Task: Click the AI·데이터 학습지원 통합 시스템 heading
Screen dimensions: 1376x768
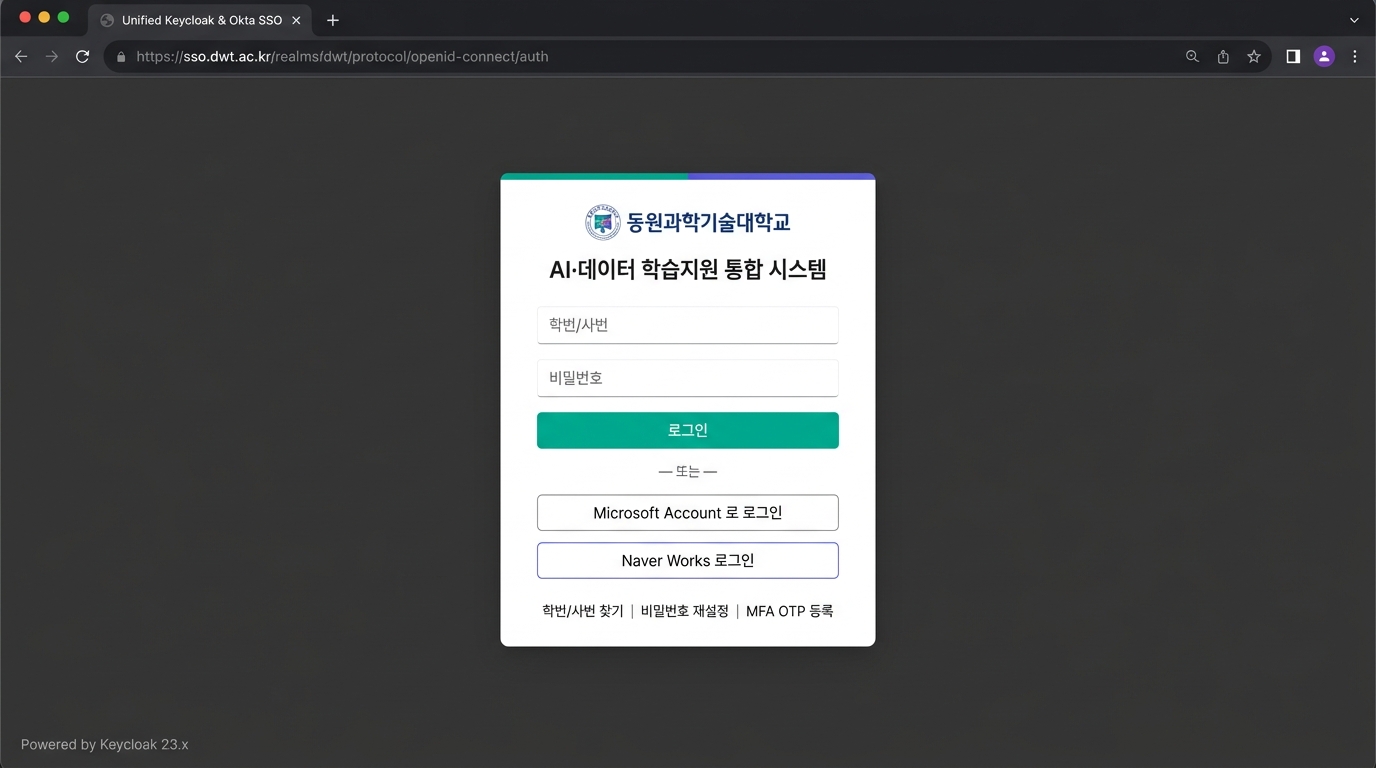Action: [688, 269]
